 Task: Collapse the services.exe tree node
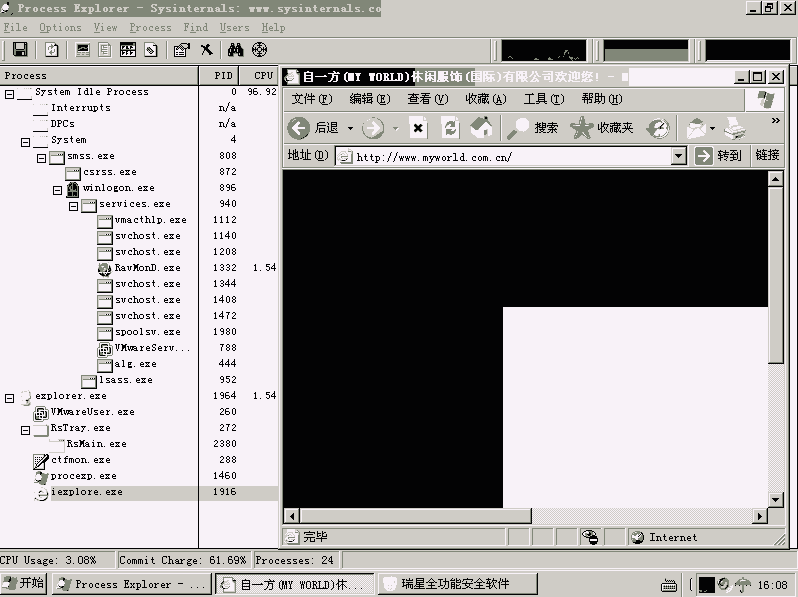[74, 204]
